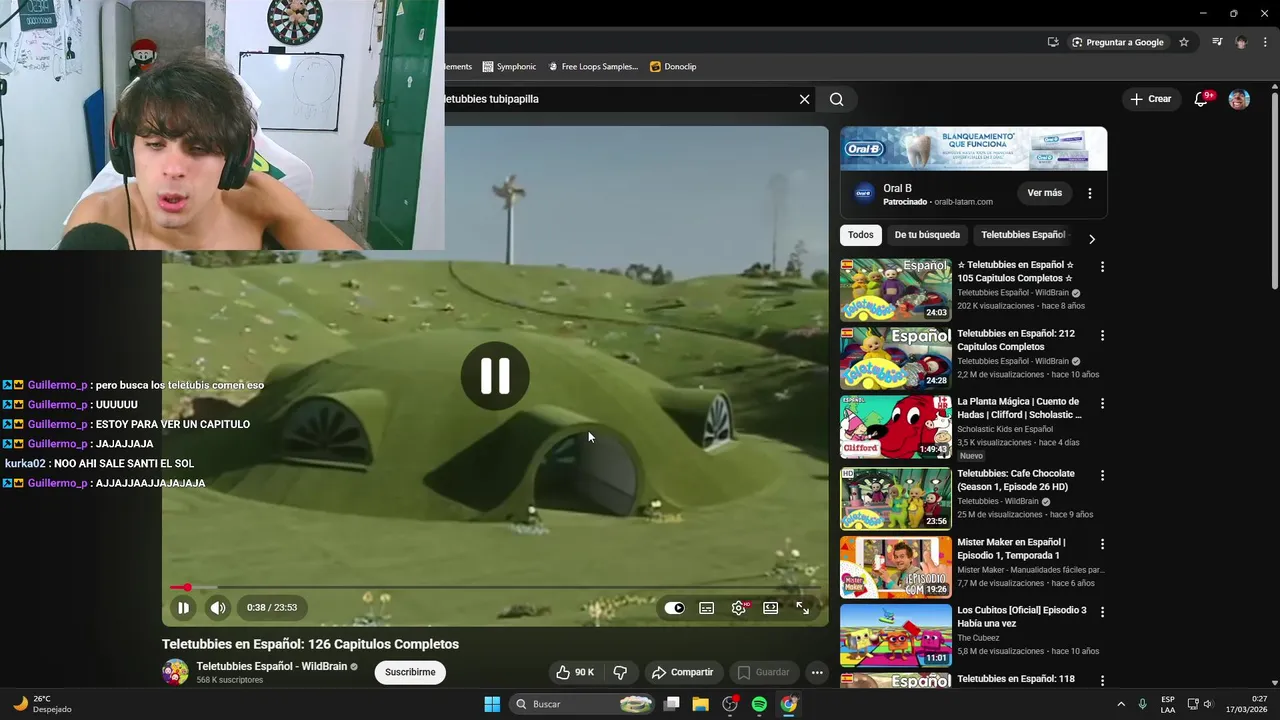Open Spotify from the taskbar
This screenshot has height=720, width=1280.
coord(759,704)
